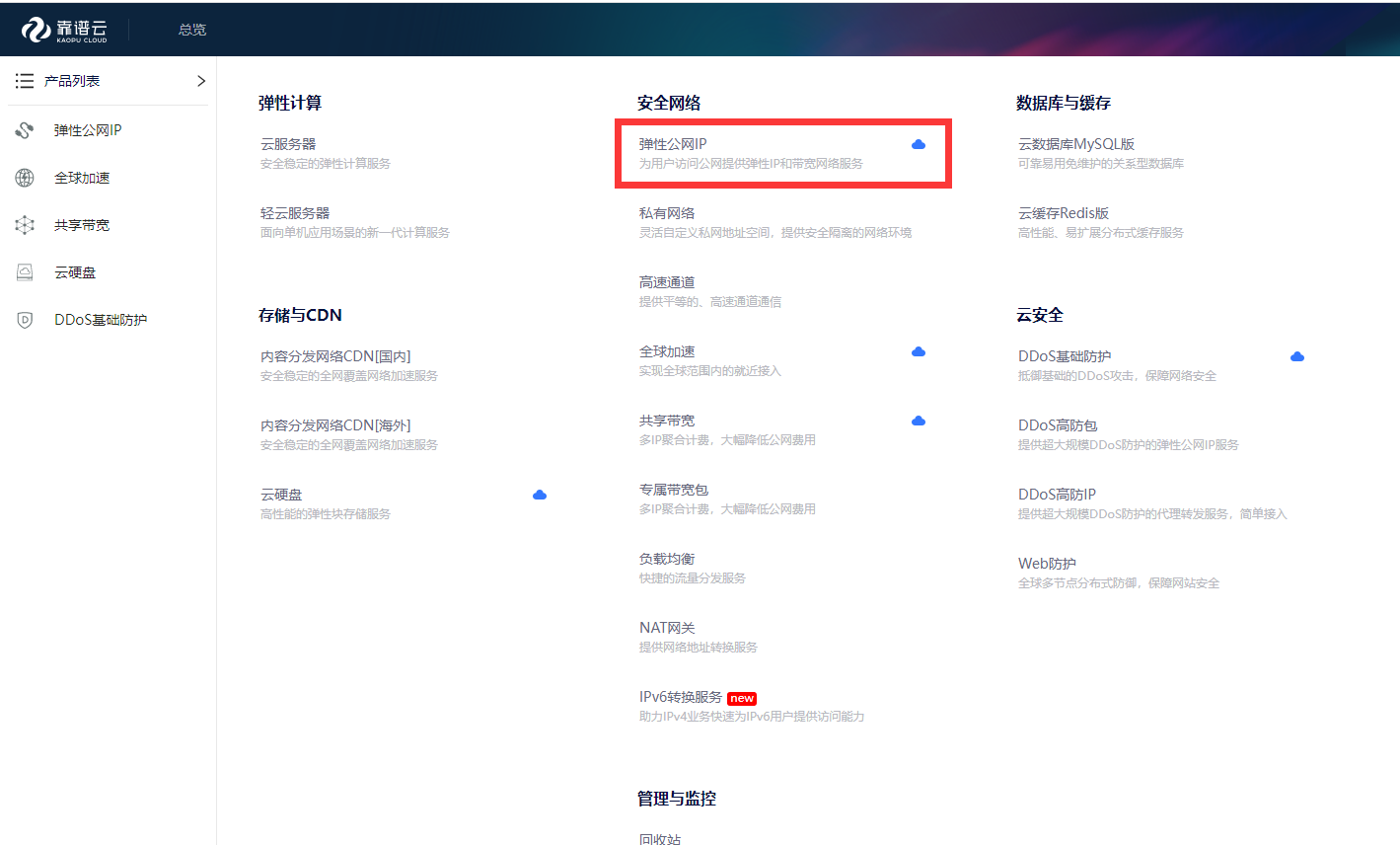Click the 存储与CDN category heading
Image resolution: width=1400 pixels, height=845 pixels.
pyautogui.click(x=300, y=315)
